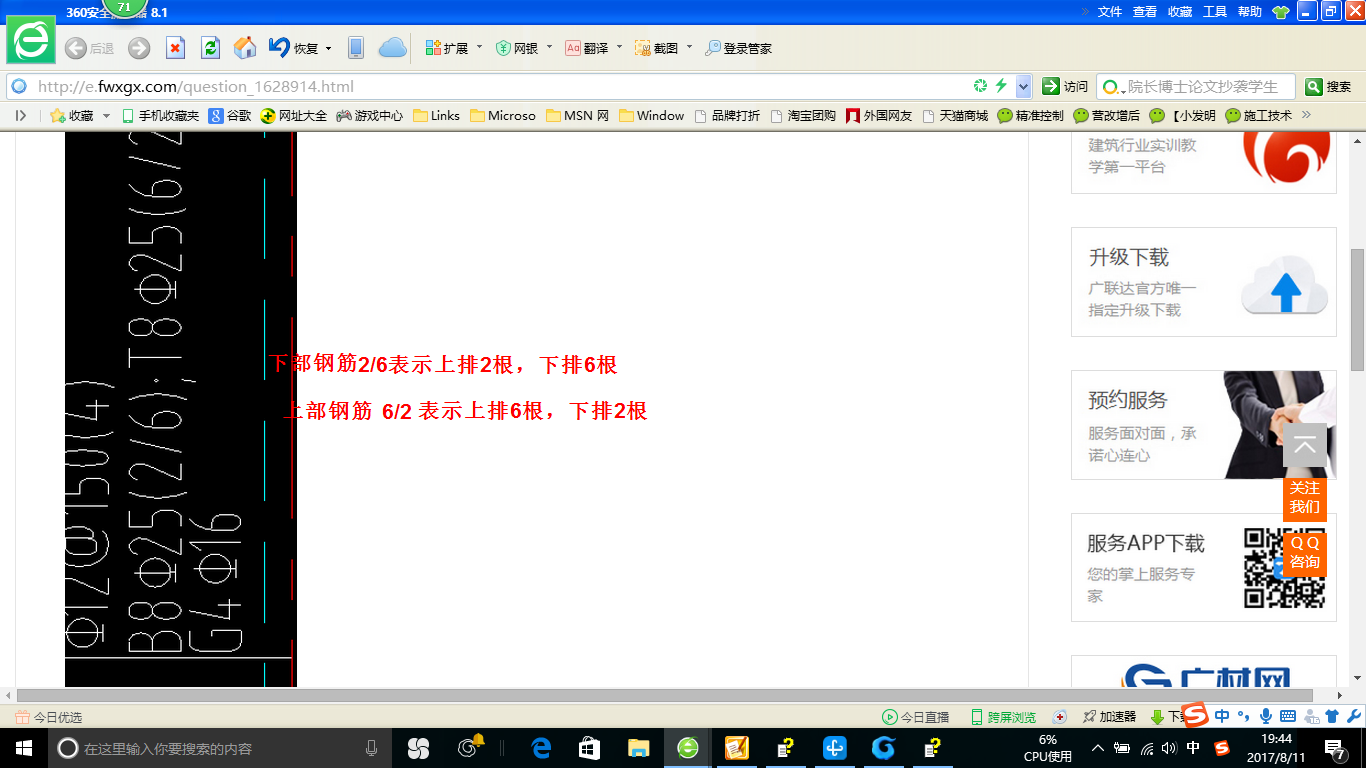Open the 淘宝团购 bookmark
This screenshot has height=768, width=1366.
point(803,116)
